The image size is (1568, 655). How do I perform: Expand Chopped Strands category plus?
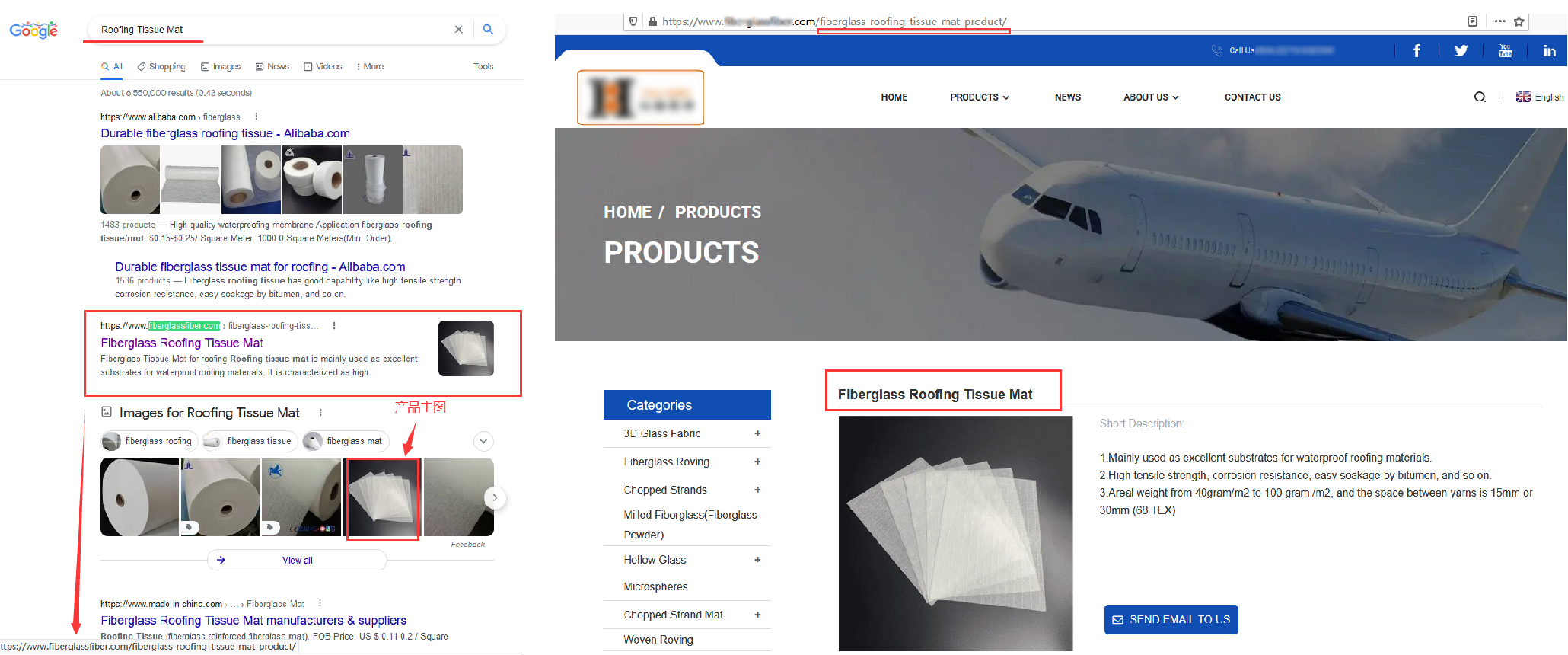(757, 490)
